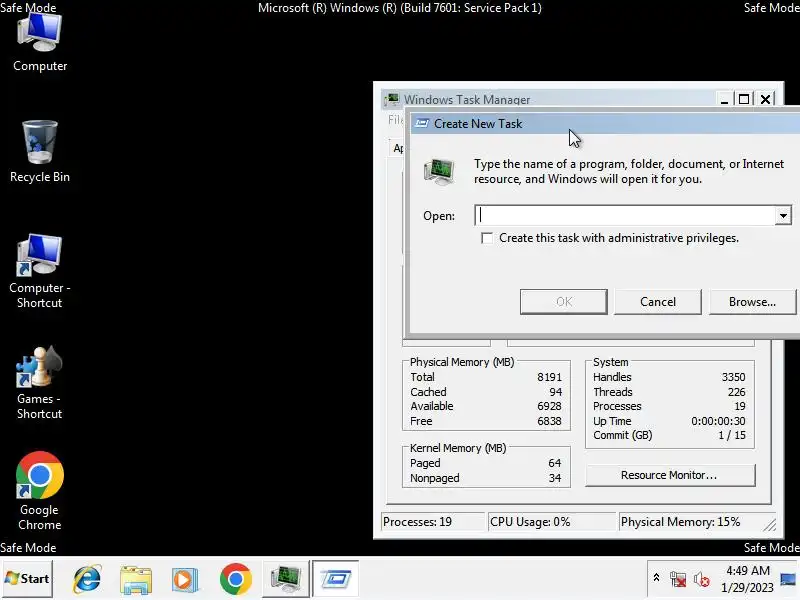Open the muted volume tray icon
This screenshot has width=800, height=600.
pos(702,579)
